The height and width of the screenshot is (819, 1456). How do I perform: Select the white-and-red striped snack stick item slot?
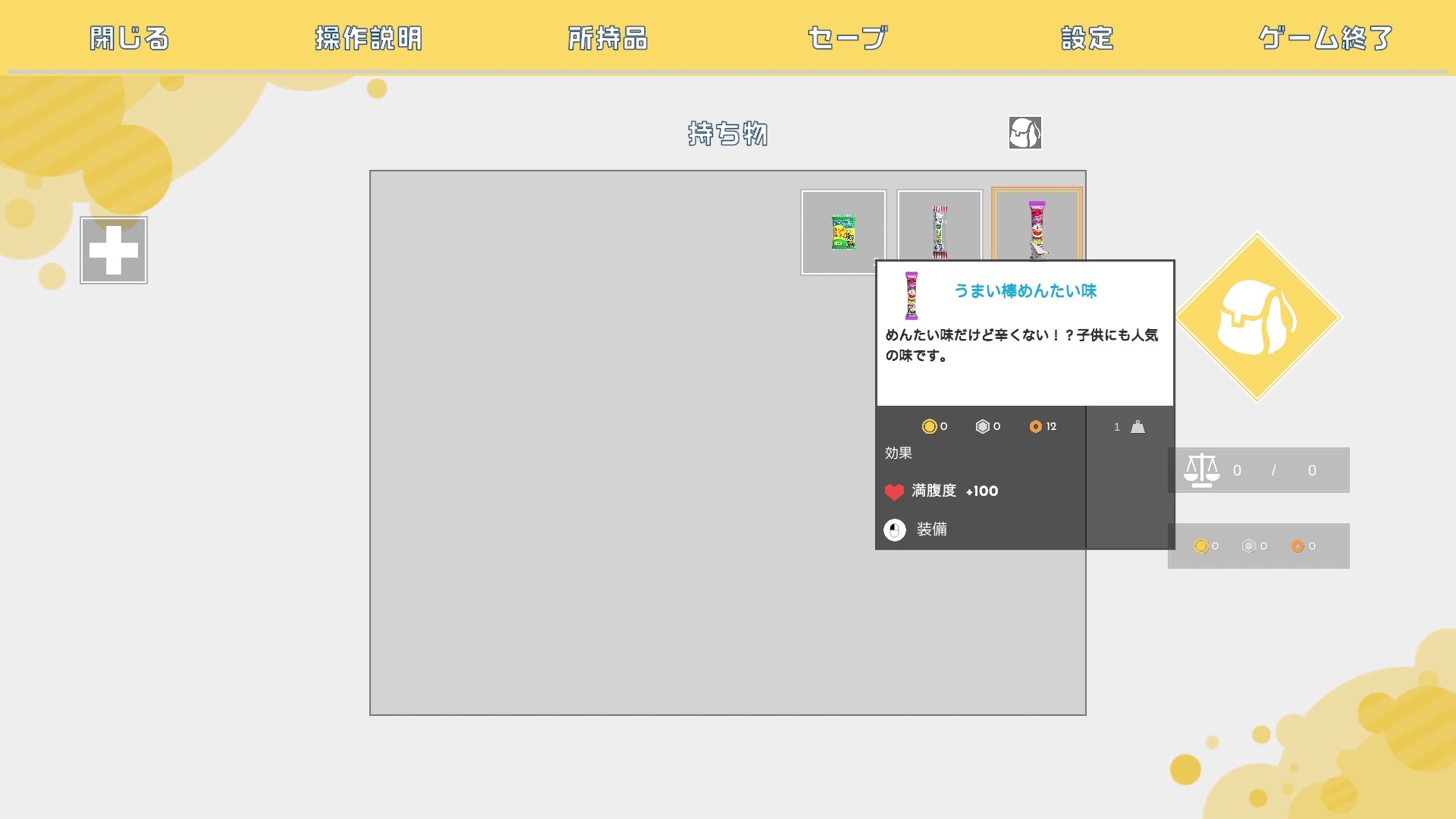(x=940, y=227)
